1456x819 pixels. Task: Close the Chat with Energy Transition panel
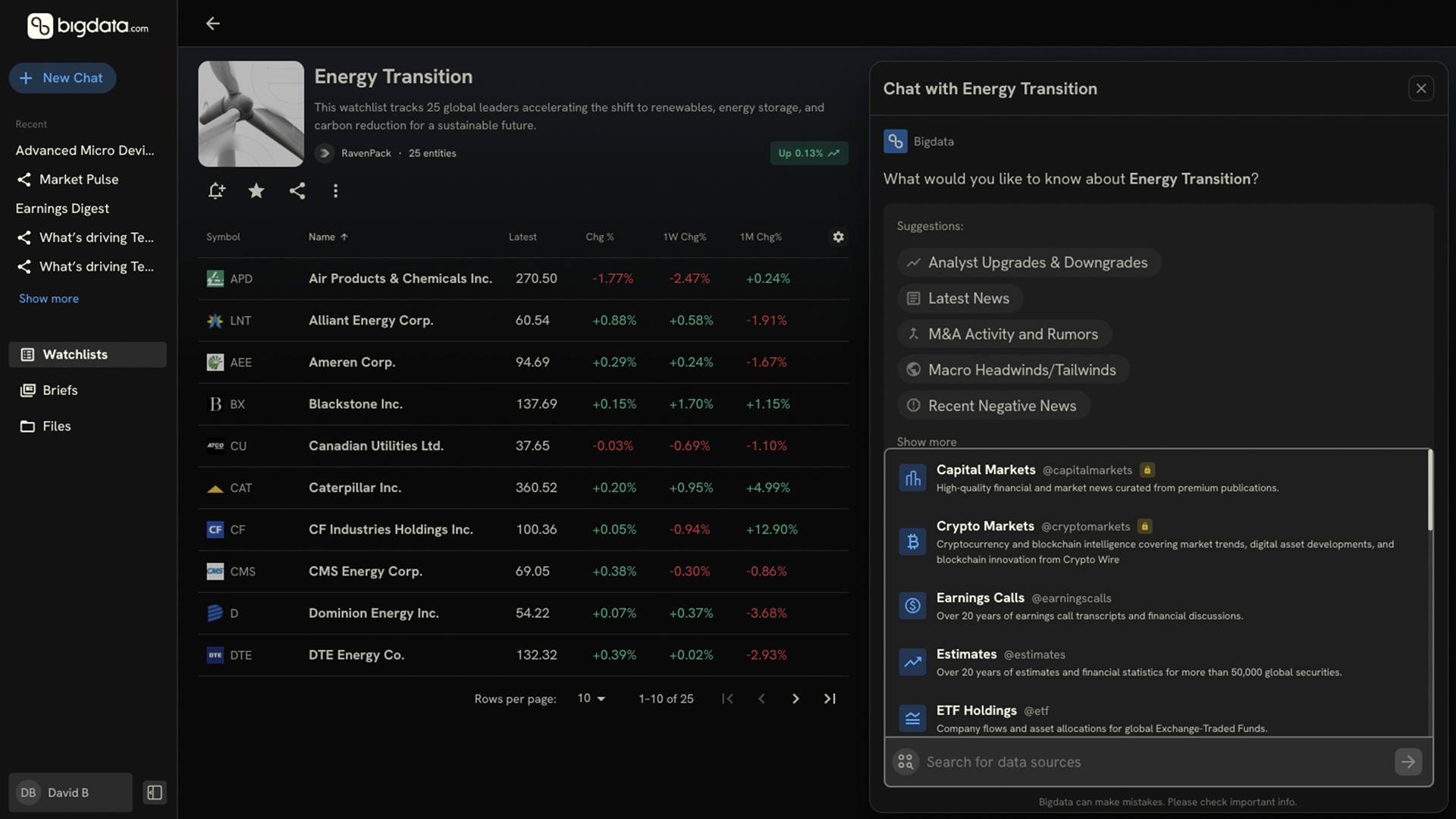[x=1421, y=89]
